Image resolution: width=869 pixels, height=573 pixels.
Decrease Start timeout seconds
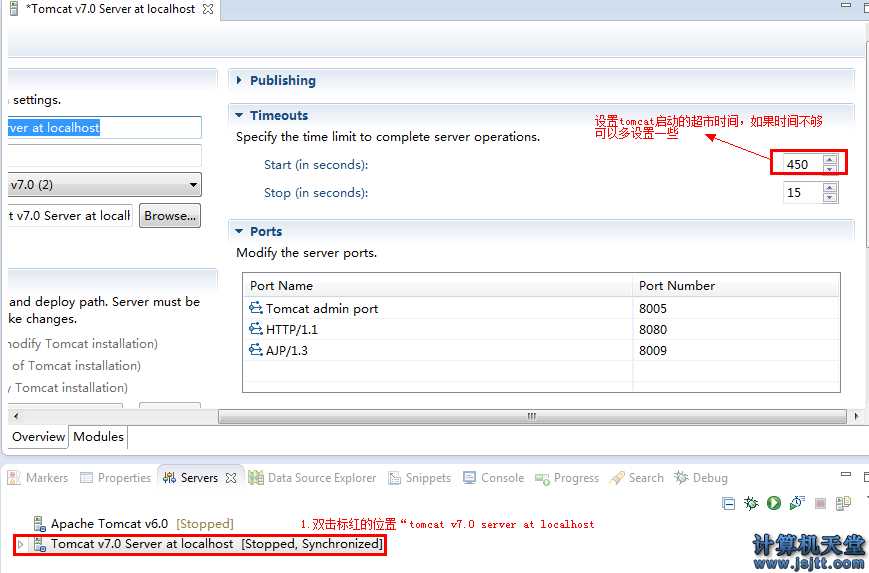point(830,168)
